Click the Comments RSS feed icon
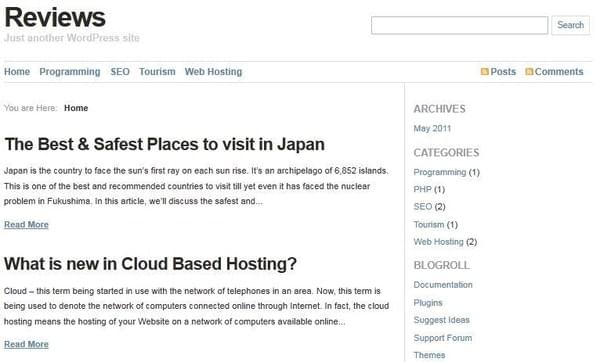 point(529,72)
